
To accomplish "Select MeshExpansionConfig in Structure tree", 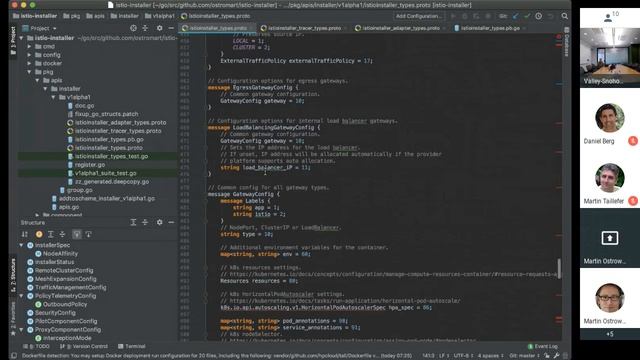I will pyautogui.click(x=62, y=279).
